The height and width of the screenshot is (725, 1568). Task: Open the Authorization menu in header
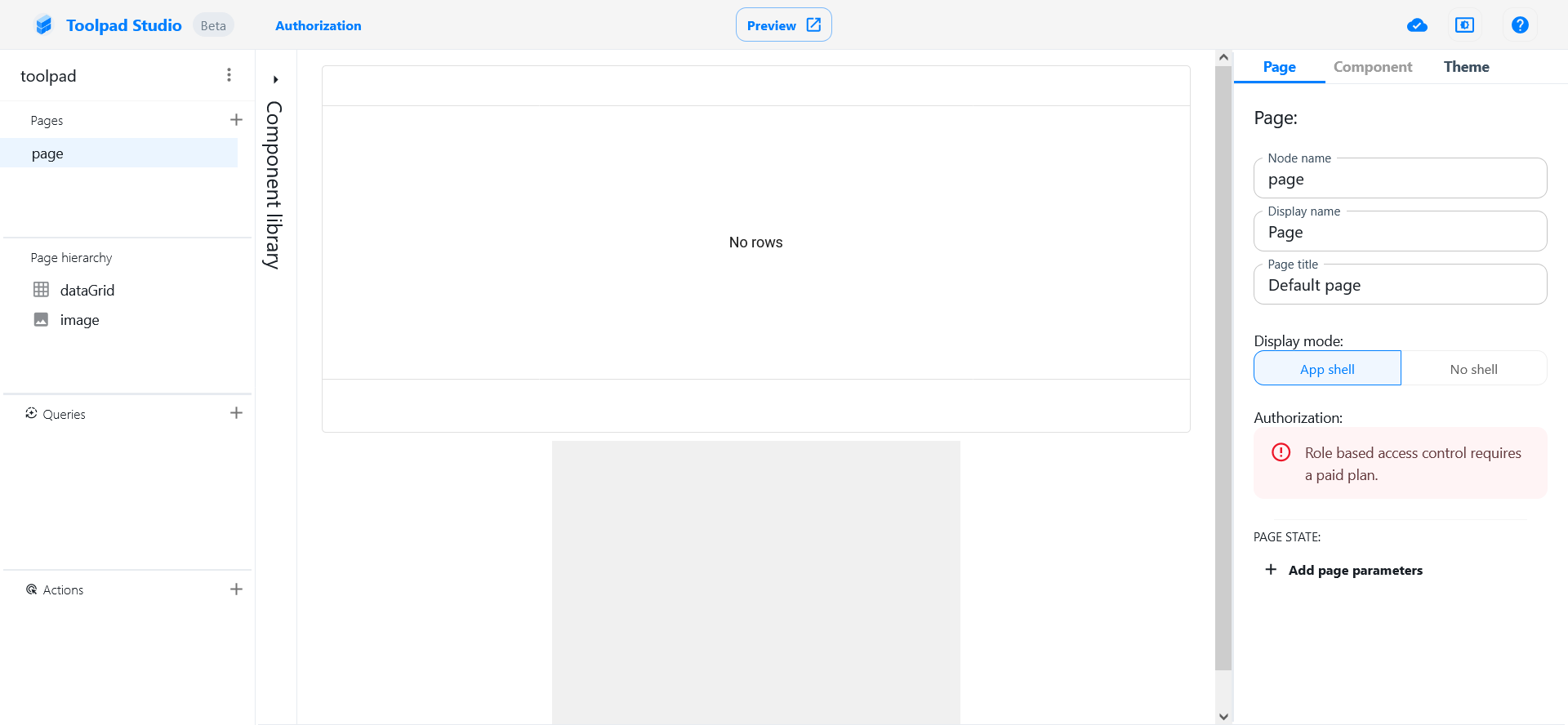click(318, 25)
